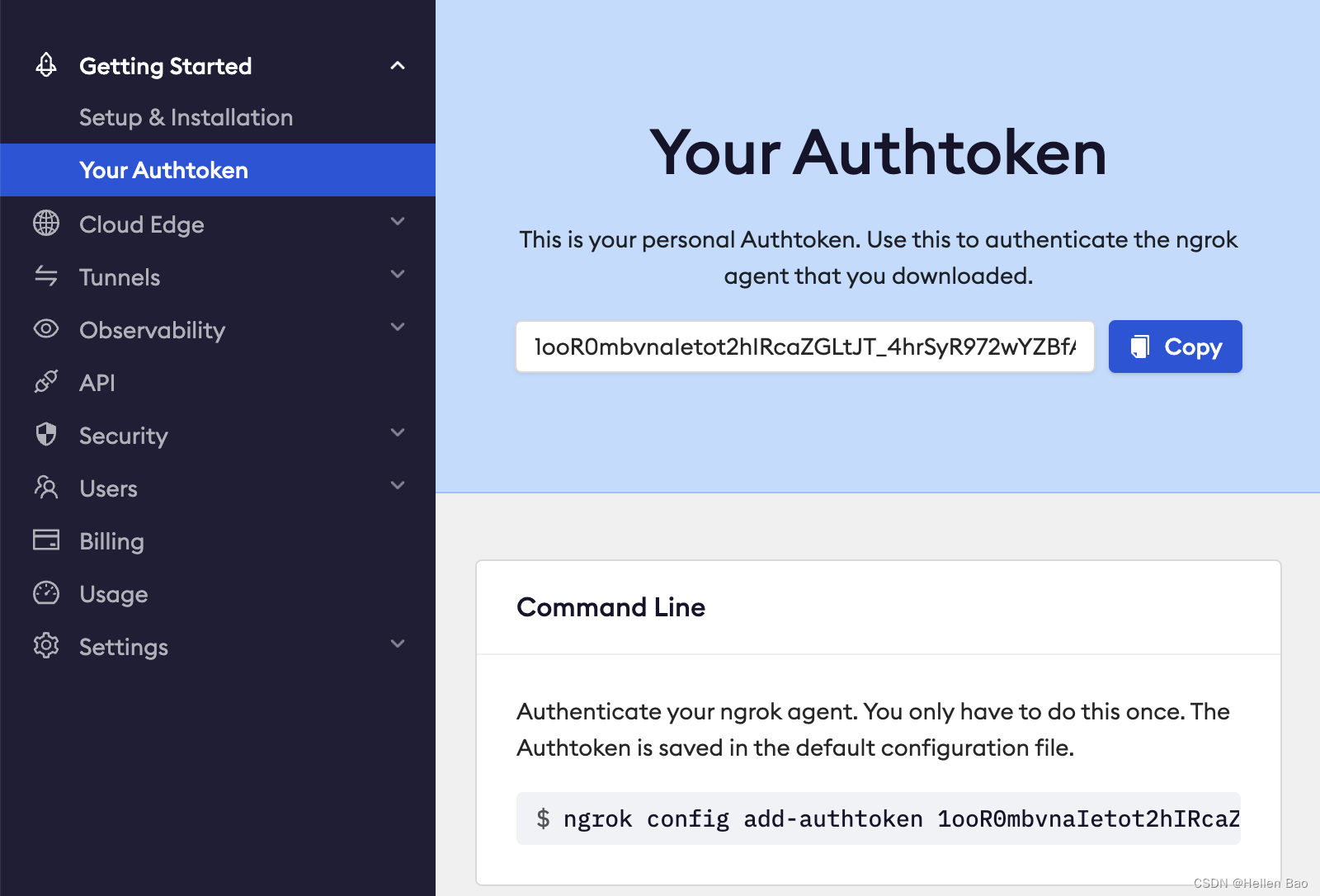Screen dimensions: 1320x896
Task: Click the Getting Started heading label
Action: (x=165, y=66)
